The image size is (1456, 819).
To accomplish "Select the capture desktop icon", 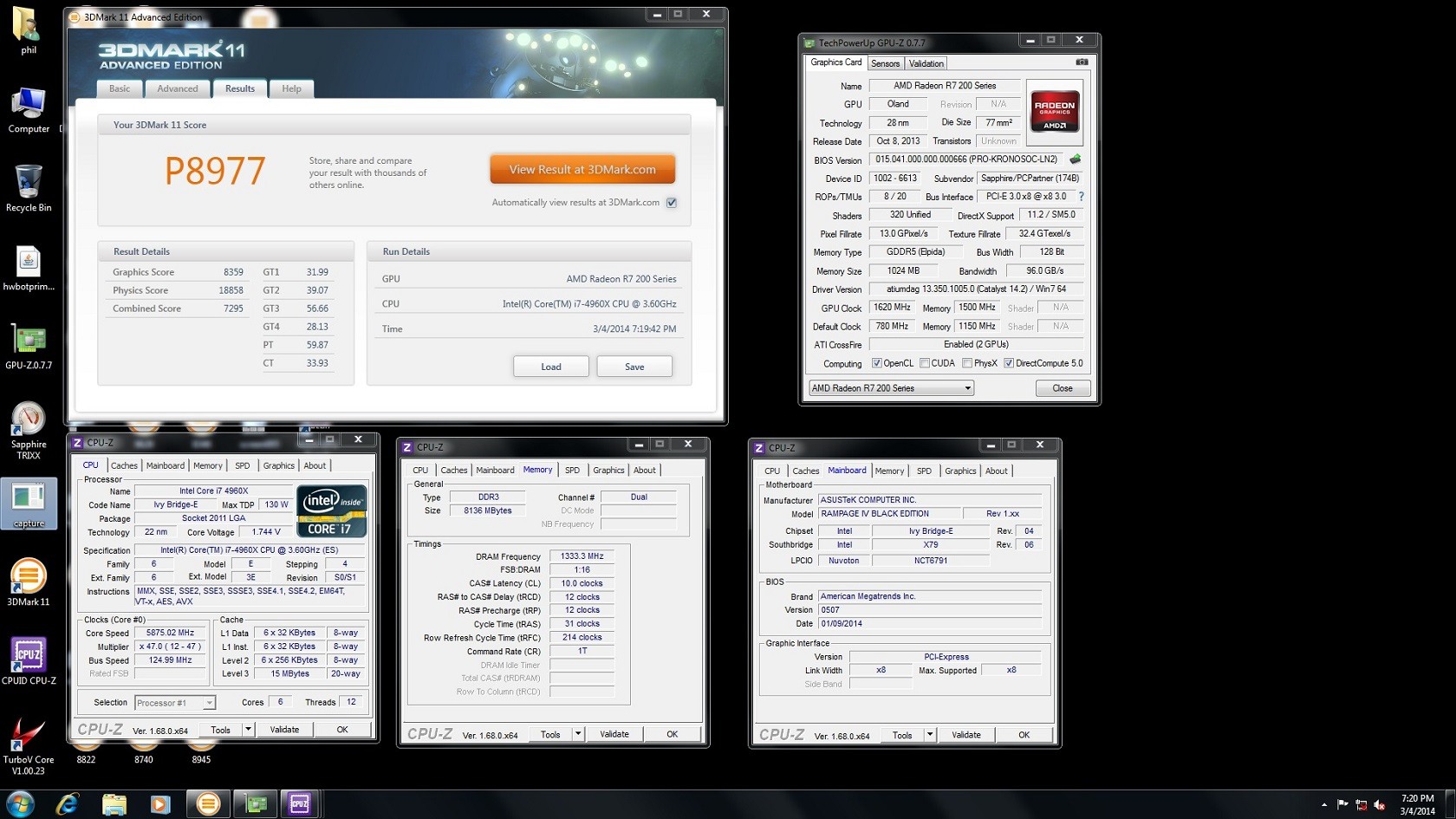I will [x=29, y=504].
